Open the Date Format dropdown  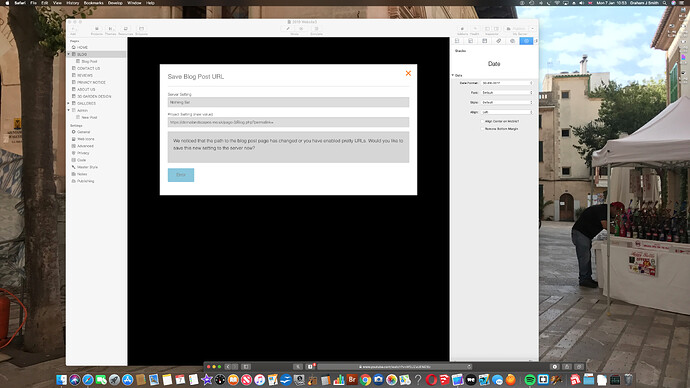[x=507, y=83]
